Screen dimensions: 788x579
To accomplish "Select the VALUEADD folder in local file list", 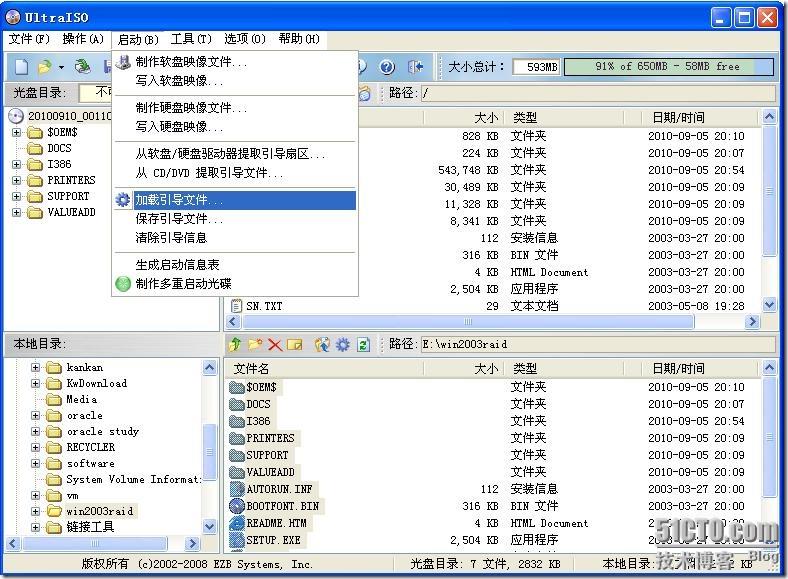I will click(263, 472).
